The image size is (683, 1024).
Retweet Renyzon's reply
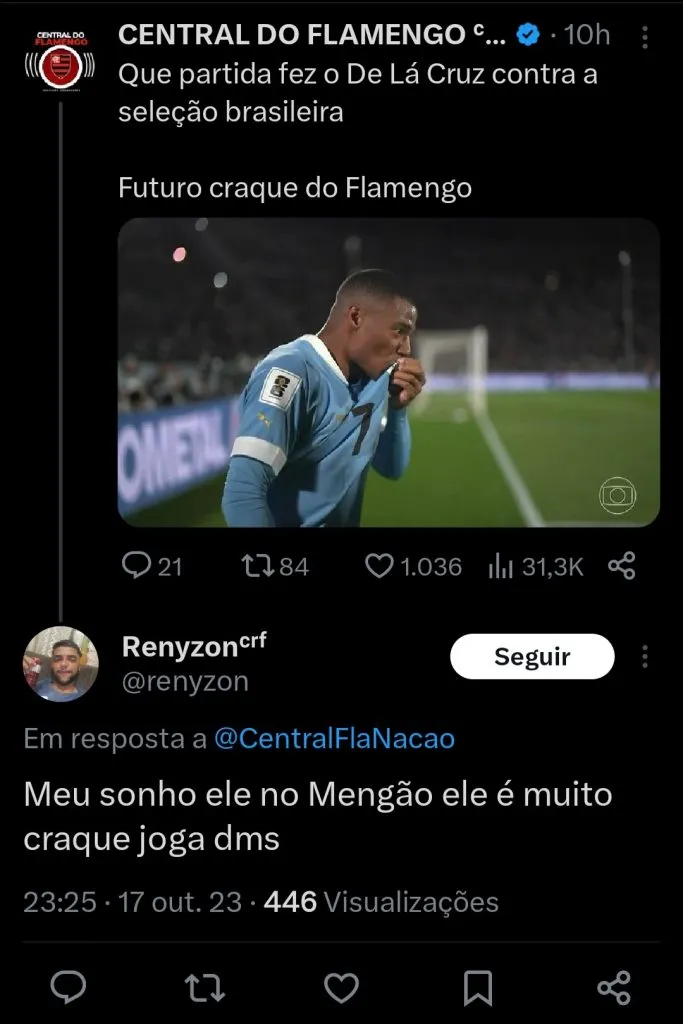(205, 988)
